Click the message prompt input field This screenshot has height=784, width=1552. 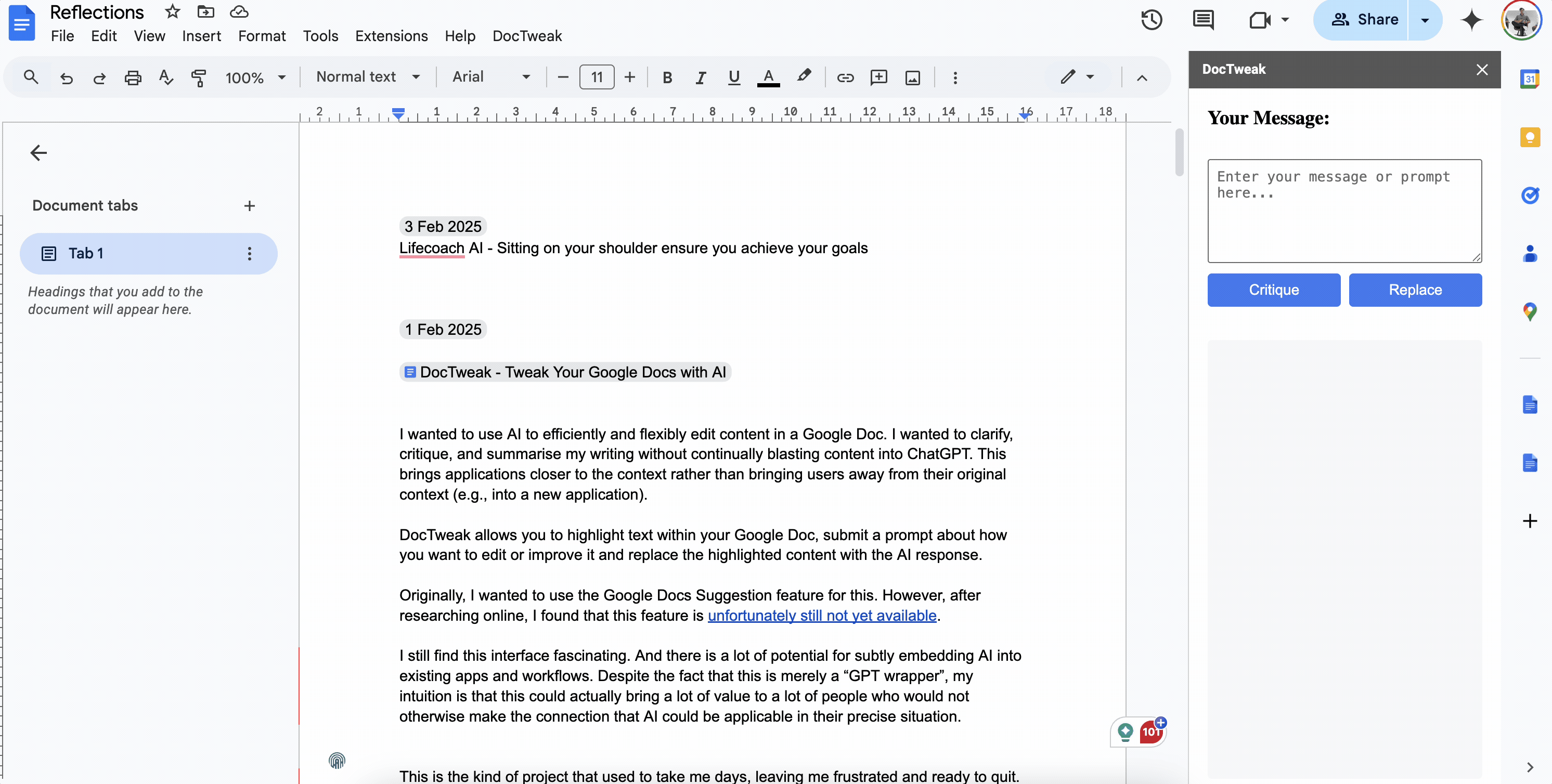[1343, 211]
